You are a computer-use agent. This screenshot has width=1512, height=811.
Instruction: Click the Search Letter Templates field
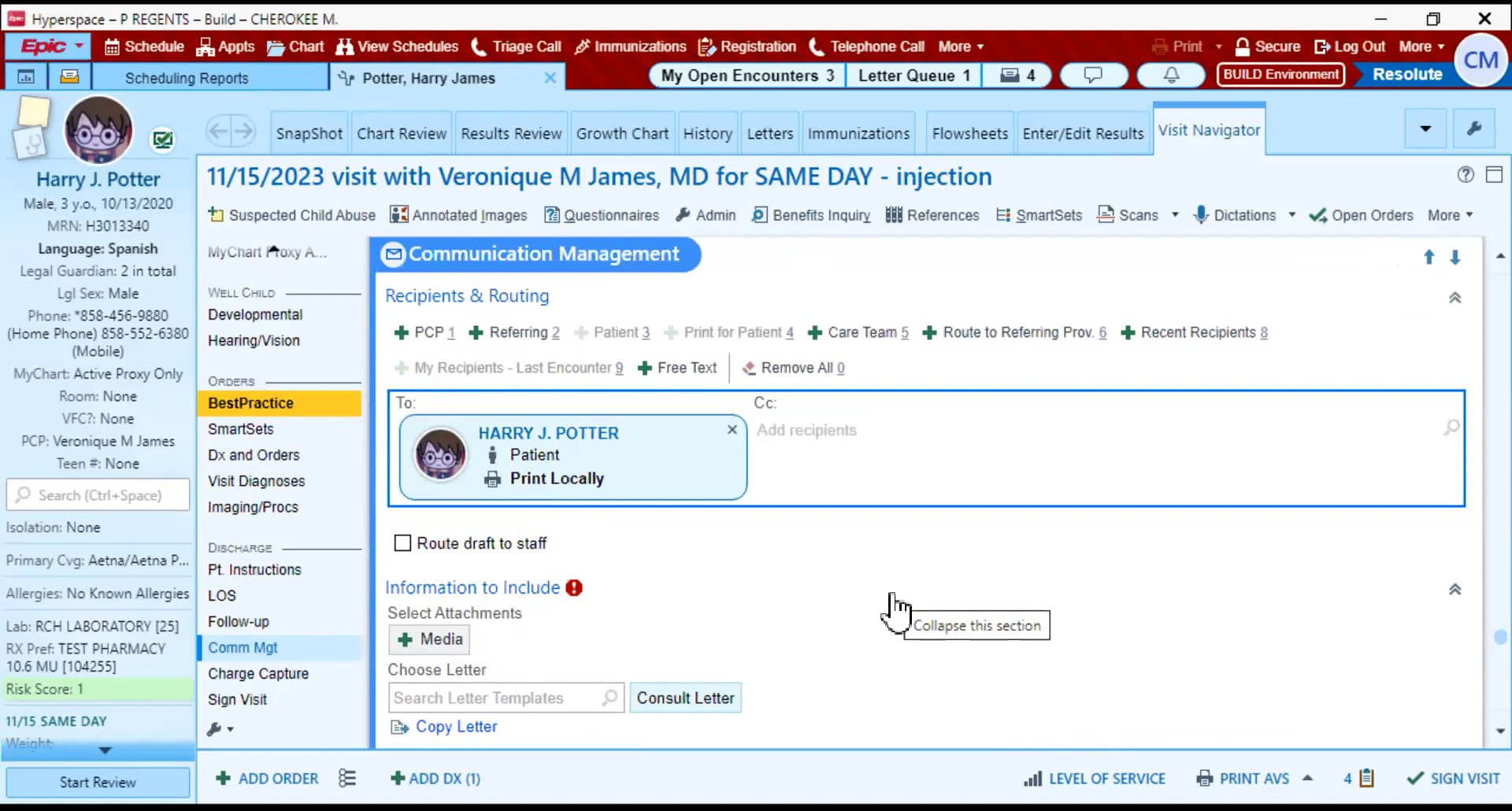pyautogui.click(x=496, y=698)
